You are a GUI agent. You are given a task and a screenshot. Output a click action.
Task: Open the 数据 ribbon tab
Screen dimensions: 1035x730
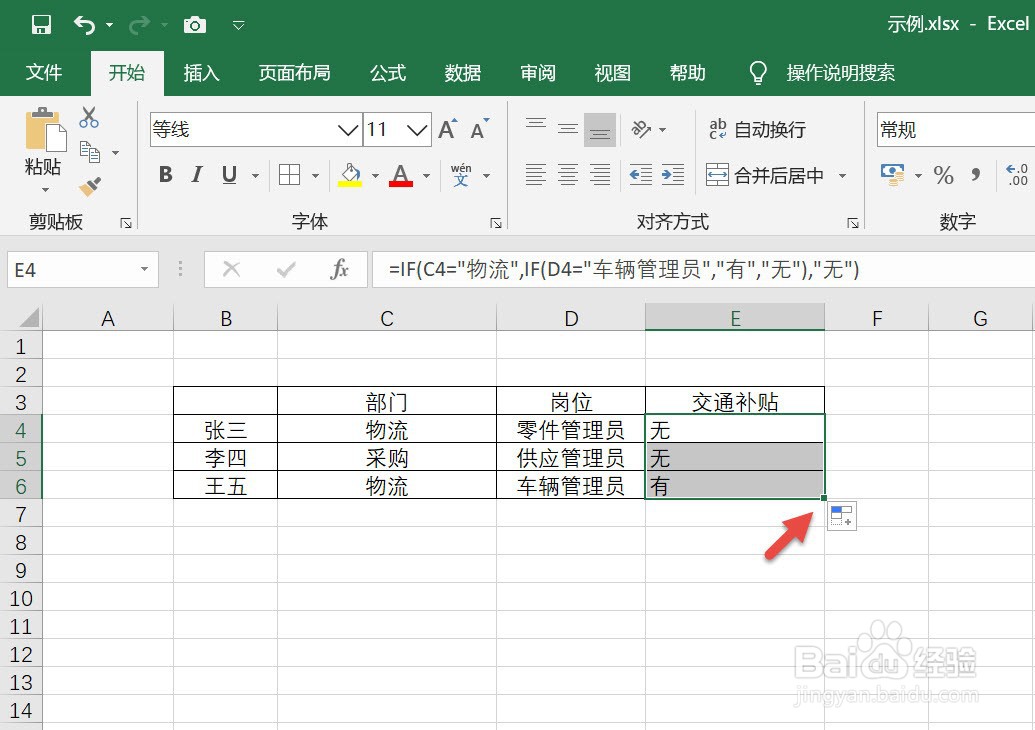(x=462, y=72)
